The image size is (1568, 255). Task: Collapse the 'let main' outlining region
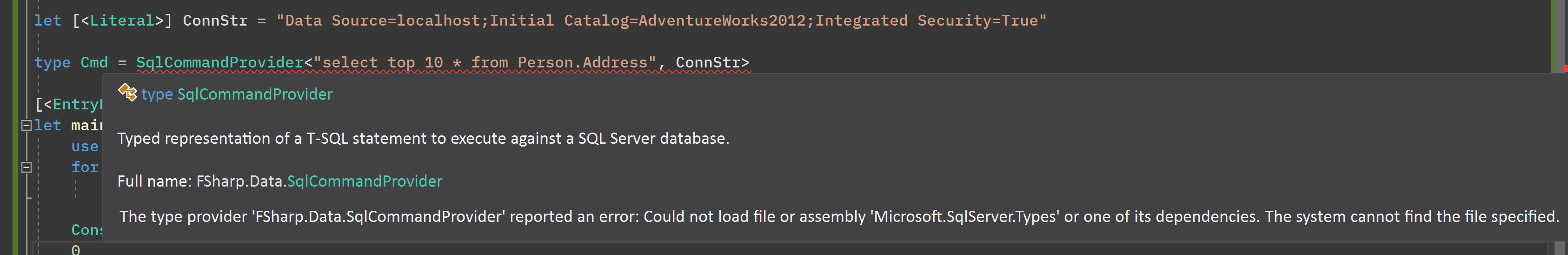pyautogui.click(x=26, y=125)
